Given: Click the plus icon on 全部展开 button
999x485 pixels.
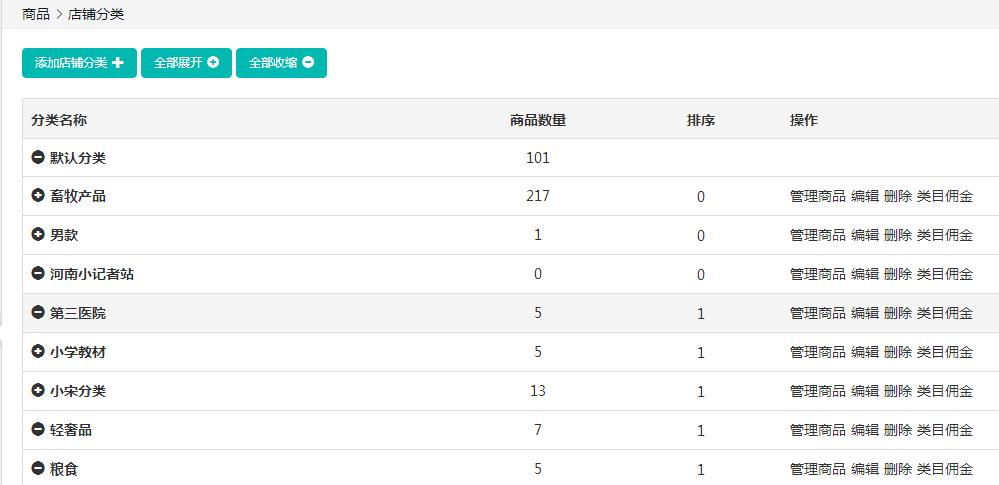Looking at the screenshot, I should [213, 63].
